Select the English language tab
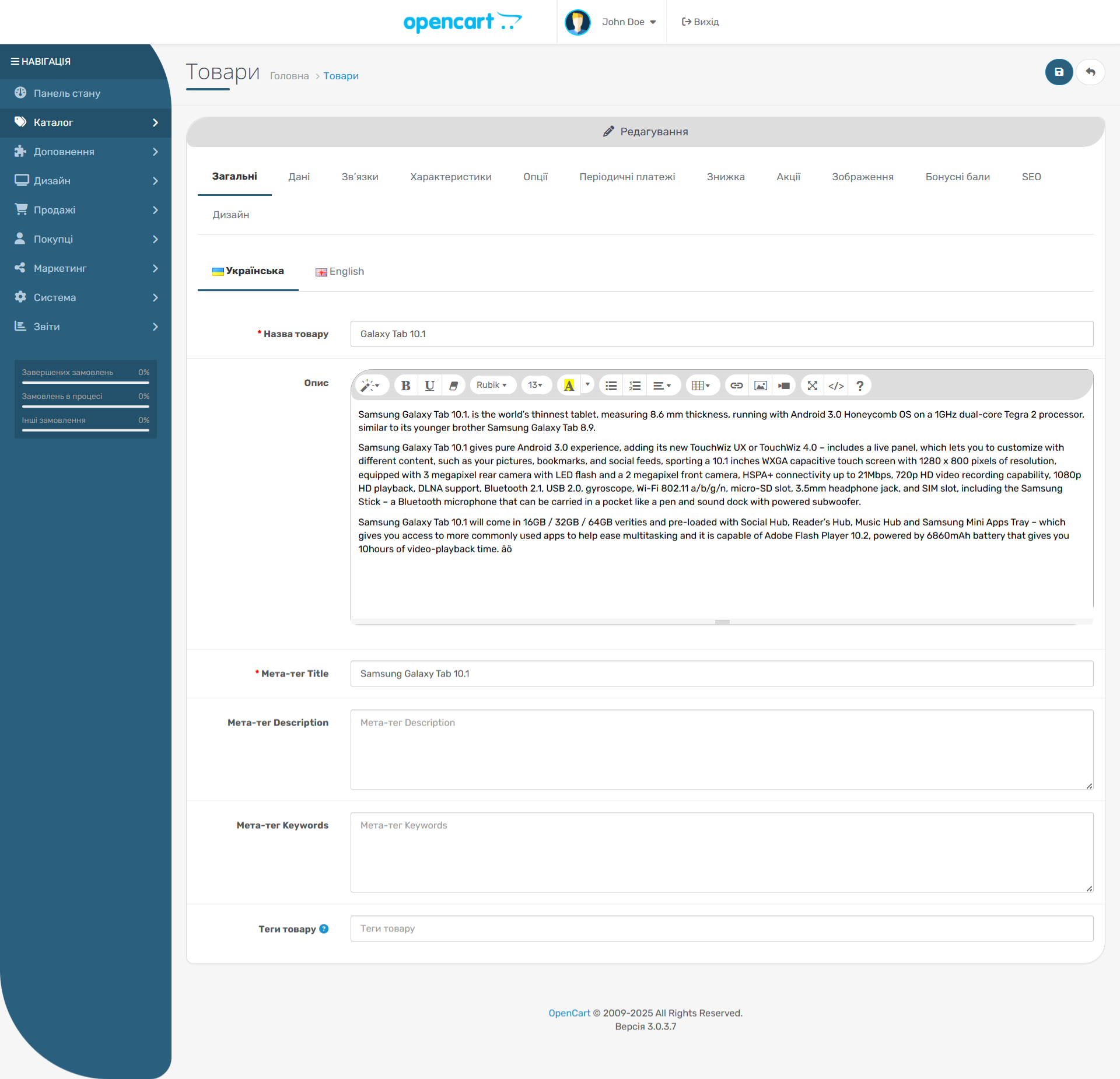 pyautogui.click(x=340, y=271)
